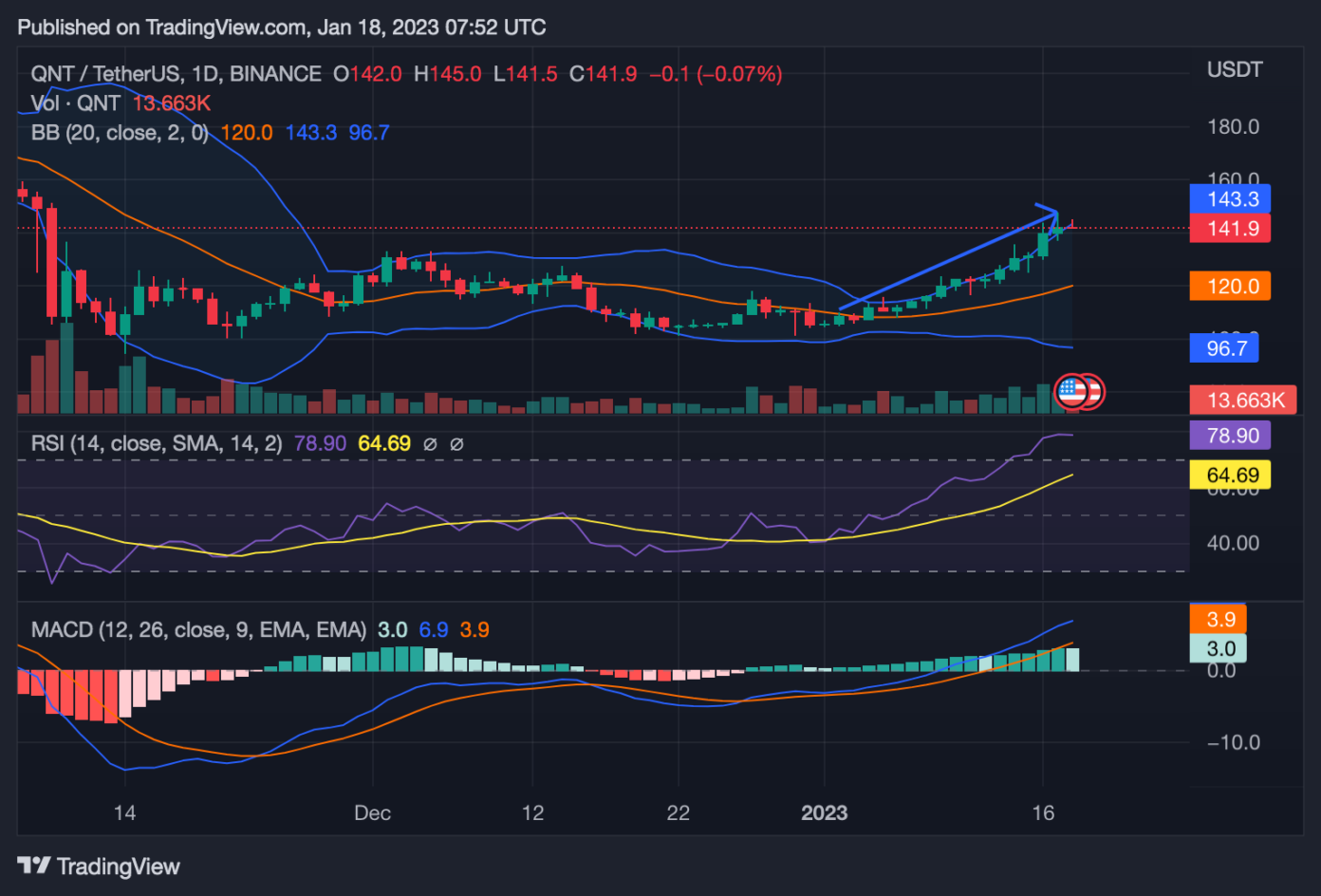
Task: Select the MACD (12, 26, close, 9, EMA, EMA) legend
Action: point(198,630)
